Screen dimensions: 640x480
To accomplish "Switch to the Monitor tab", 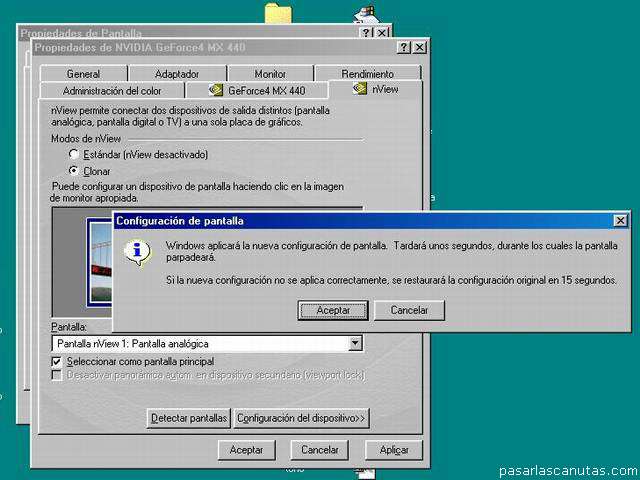I will [270, 73].
